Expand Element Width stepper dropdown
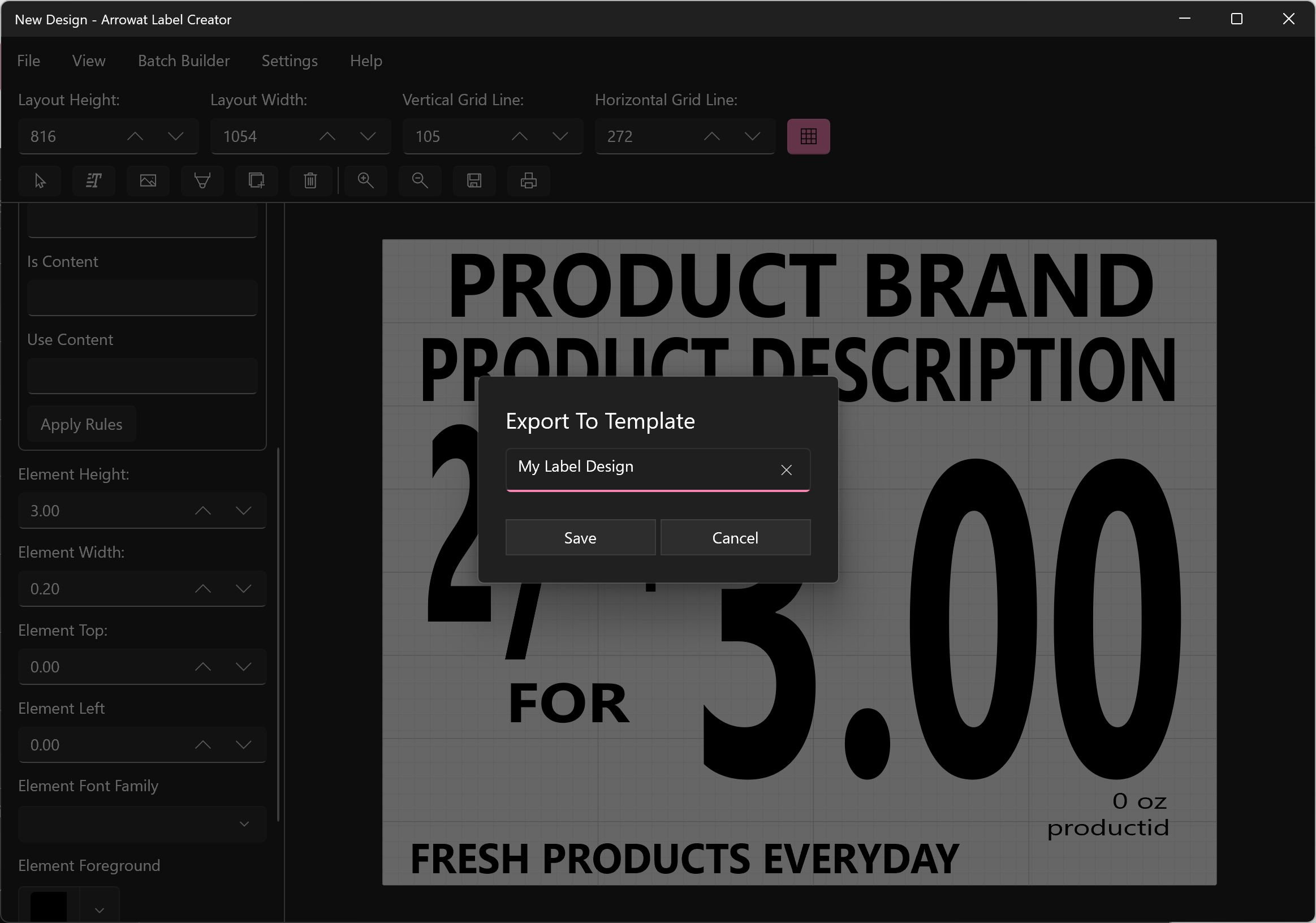1316x923 pixels. click(x=244, y=588)
